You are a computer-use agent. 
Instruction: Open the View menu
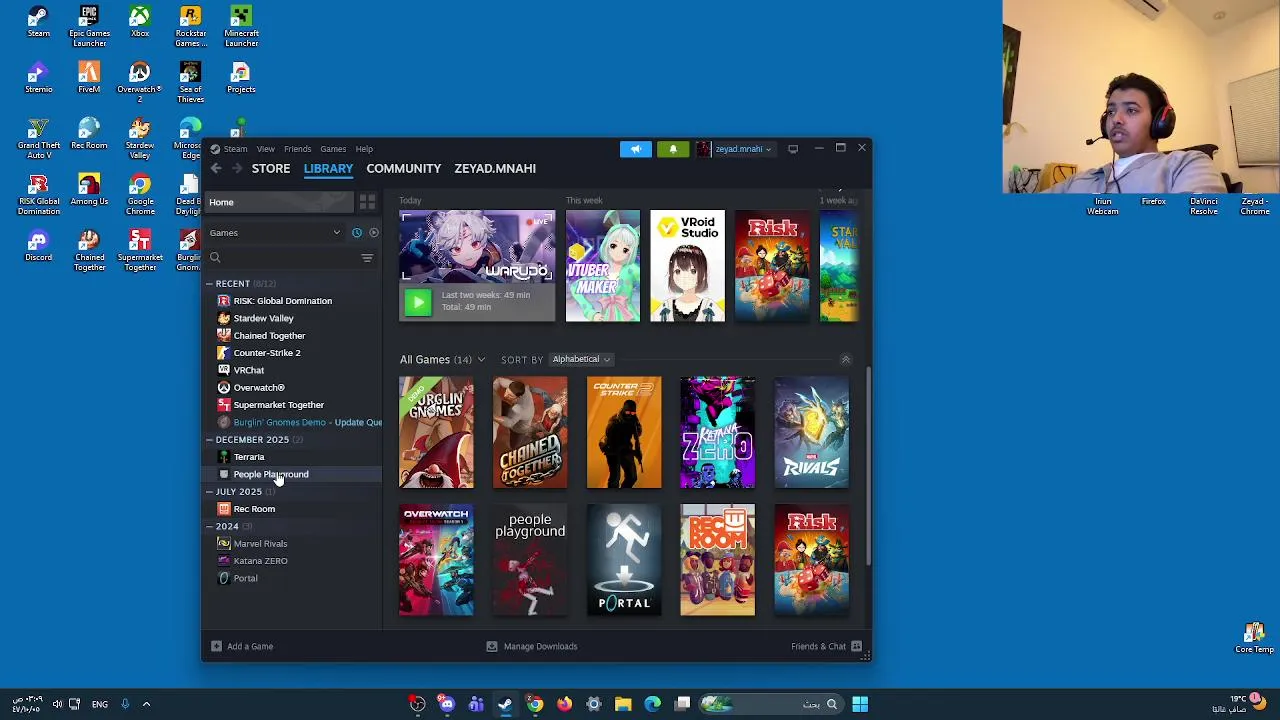(265, 149)
